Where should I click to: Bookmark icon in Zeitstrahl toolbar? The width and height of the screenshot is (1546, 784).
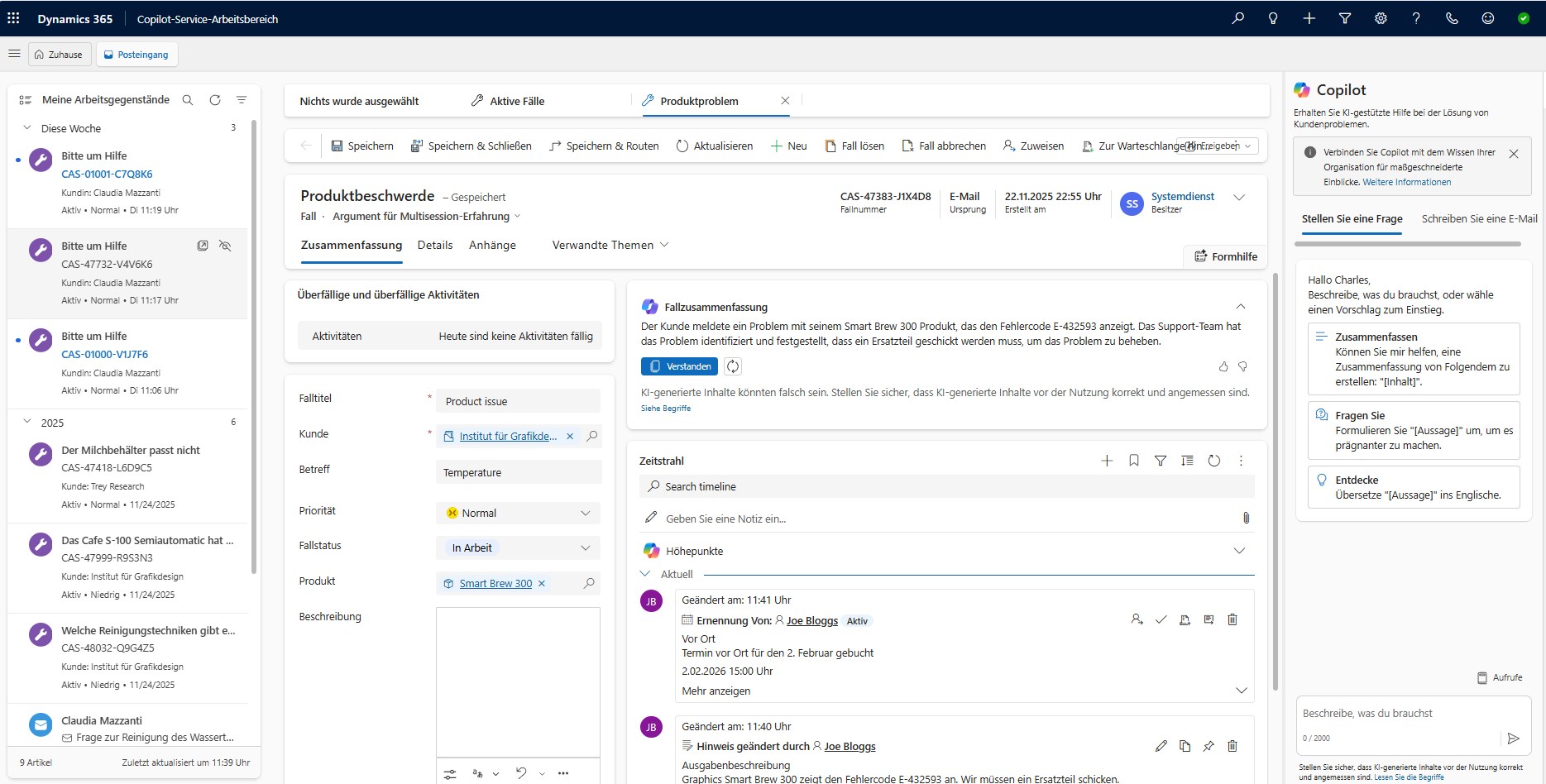[1134, 461]
